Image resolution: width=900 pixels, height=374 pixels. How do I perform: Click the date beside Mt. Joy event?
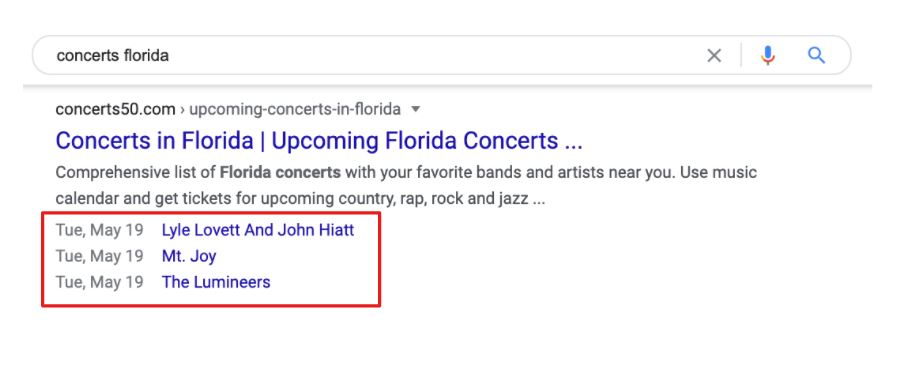pyautogui.click(x=99, y=256)
